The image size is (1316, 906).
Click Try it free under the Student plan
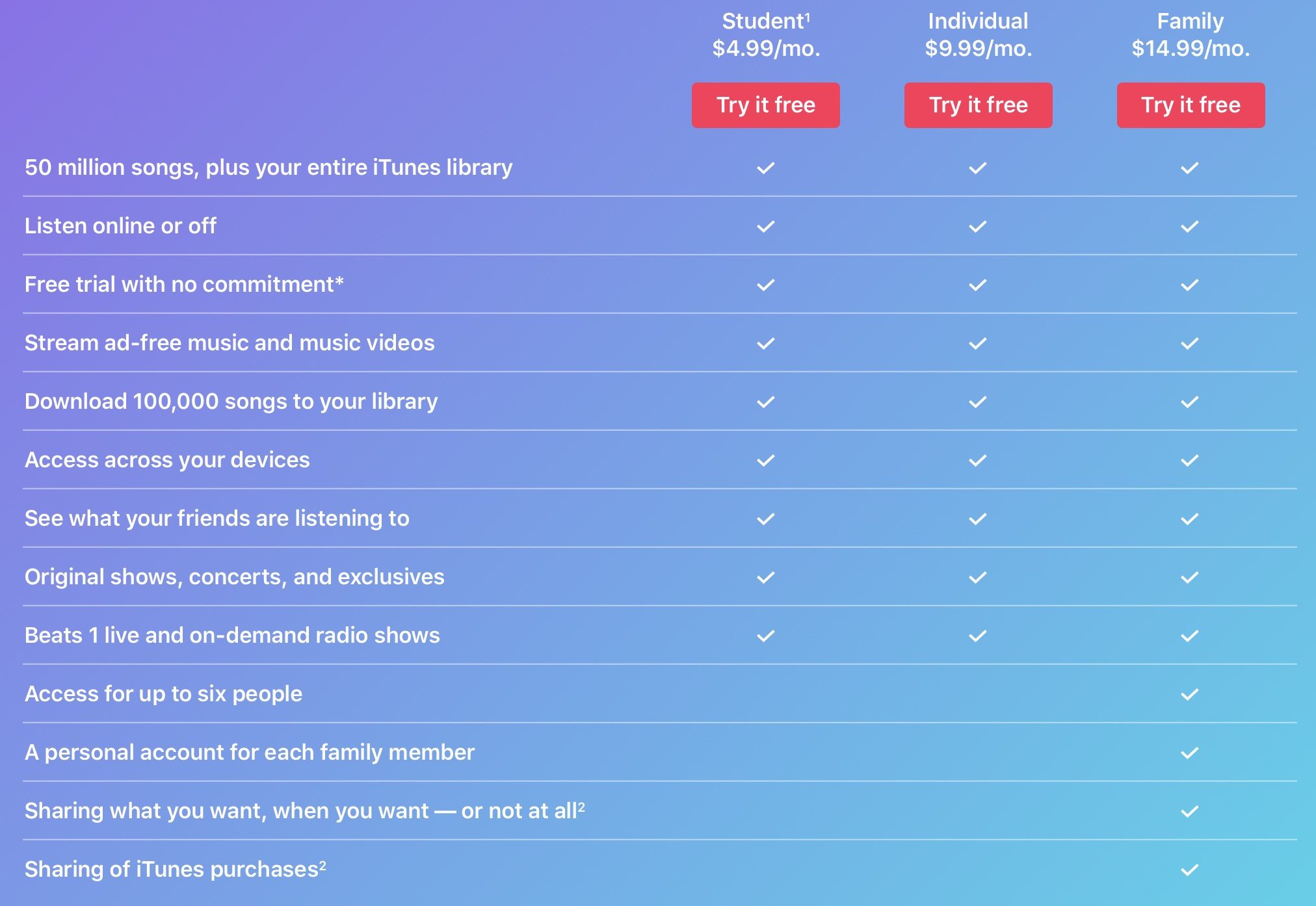pyautogui.click(x=766, y=105)
